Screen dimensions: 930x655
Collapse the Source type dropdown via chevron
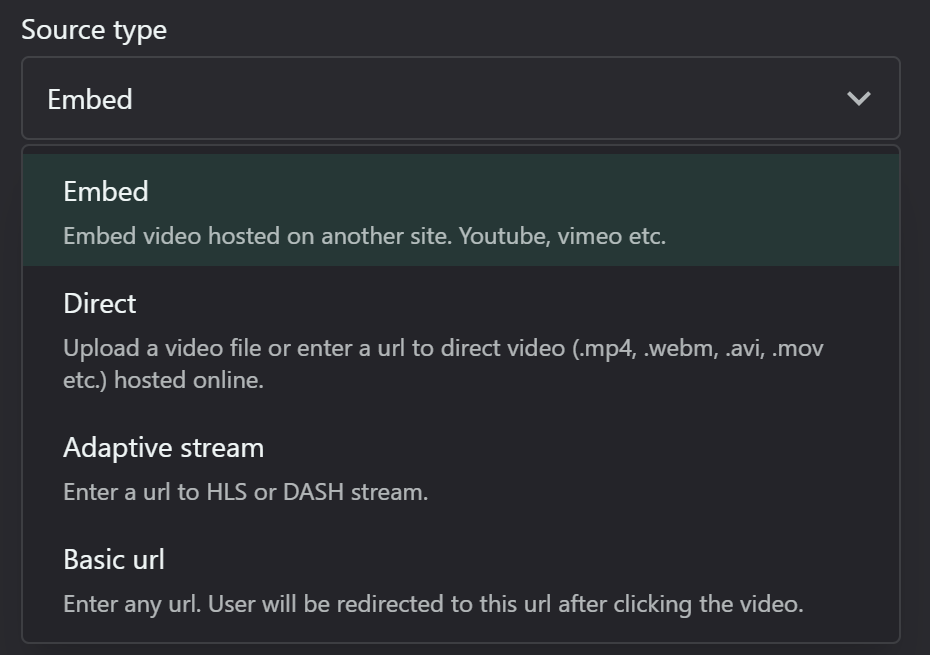pyautogui.click(x=858, y=98)
